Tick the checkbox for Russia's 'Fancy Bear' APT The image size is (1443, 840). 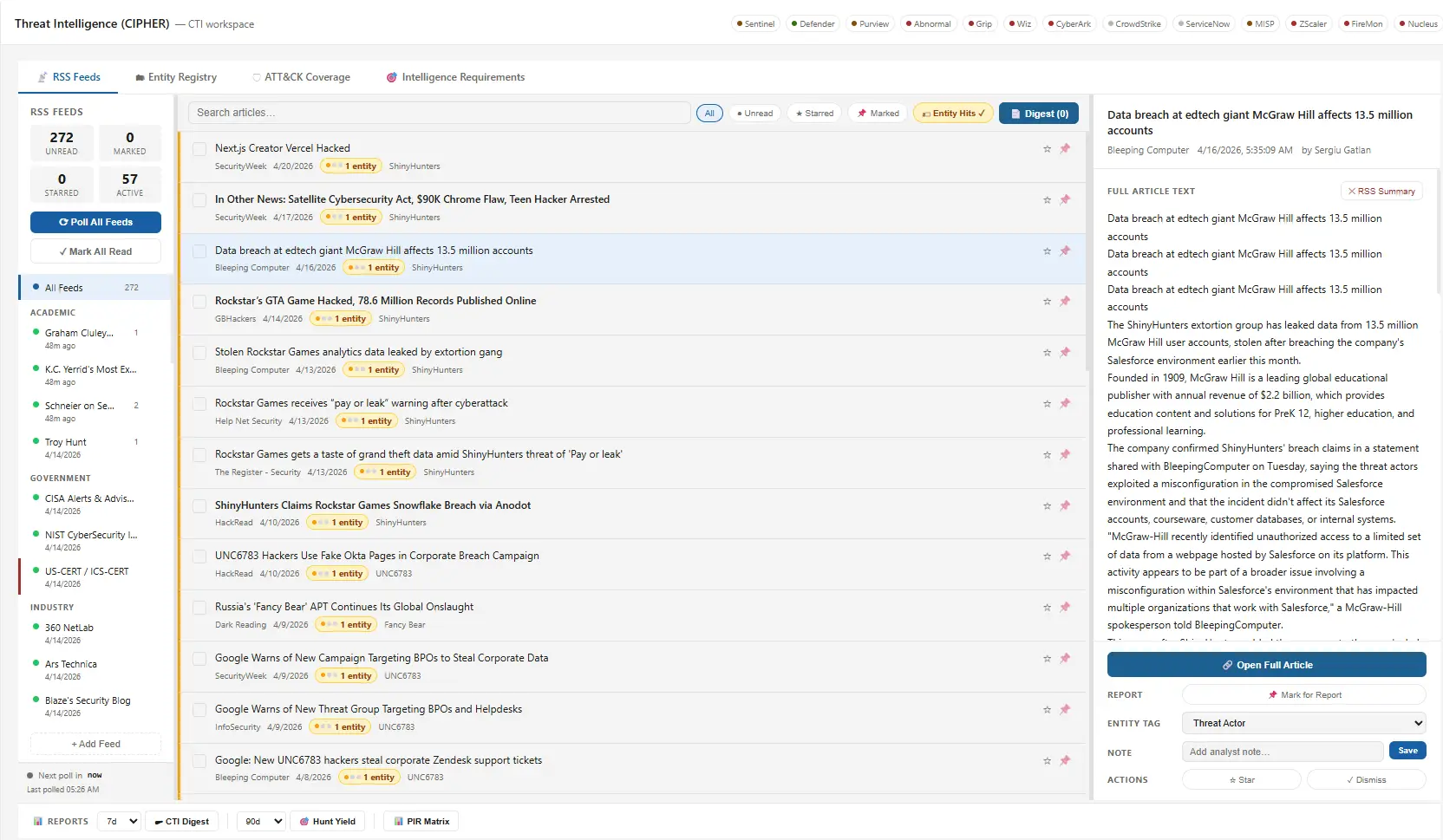pyautogui.click(x=199, y=608)
